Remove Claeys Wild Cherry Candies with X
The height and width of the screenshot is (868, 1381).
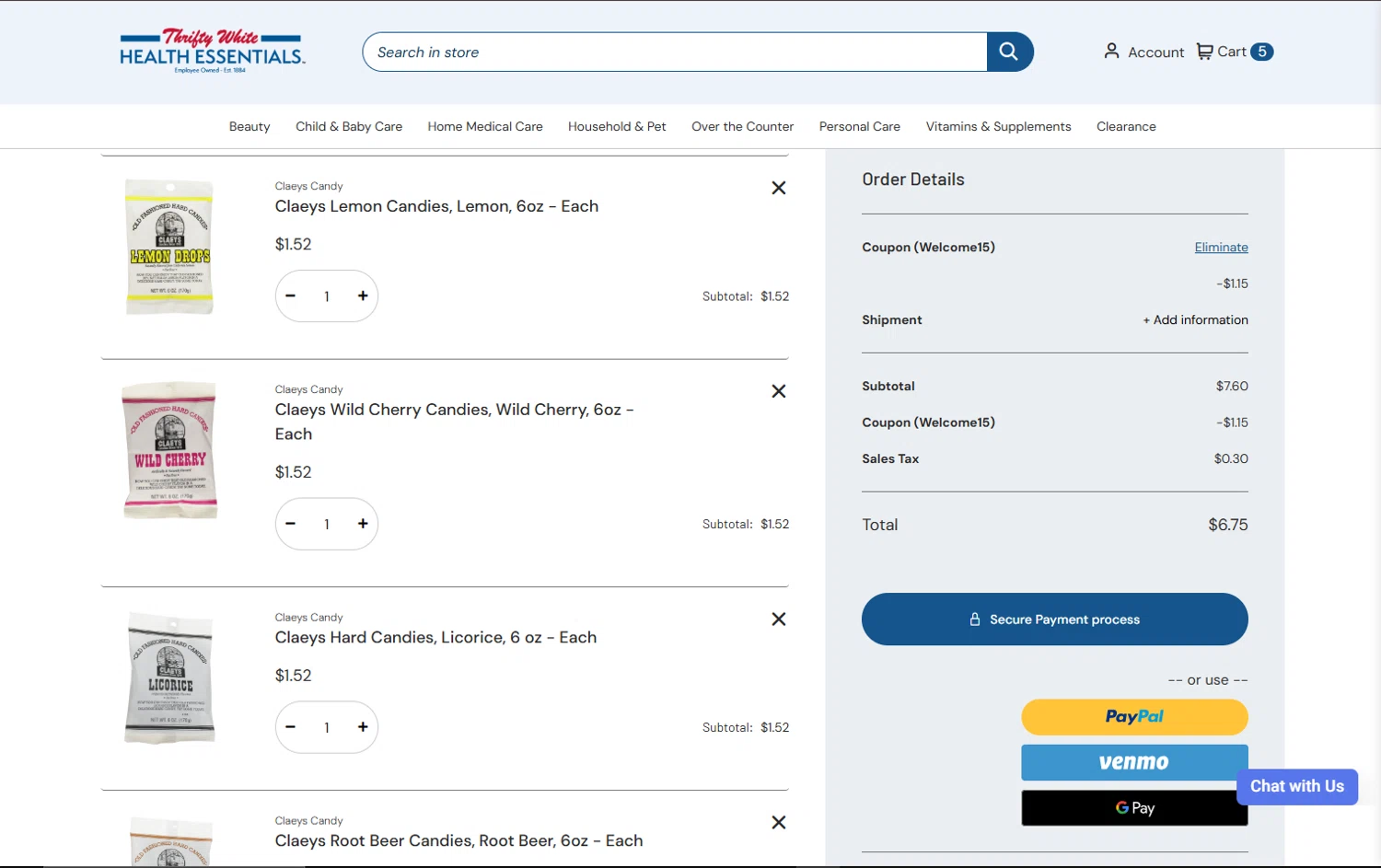tap(779, 391)
